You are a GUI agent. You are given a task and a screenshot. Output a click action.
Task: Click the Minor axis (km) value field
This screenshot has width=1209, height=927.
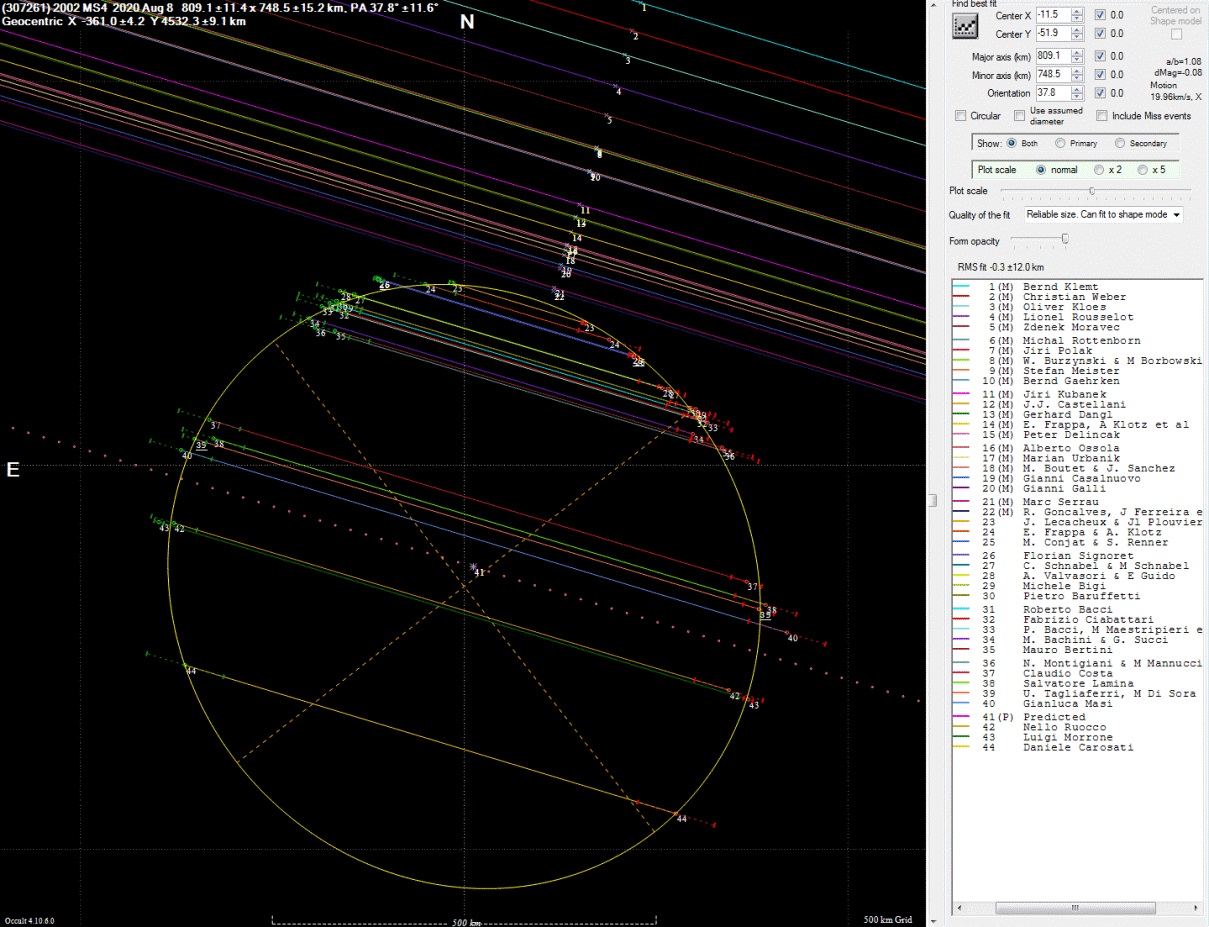pyautogui.click(x=1052, y=75)
